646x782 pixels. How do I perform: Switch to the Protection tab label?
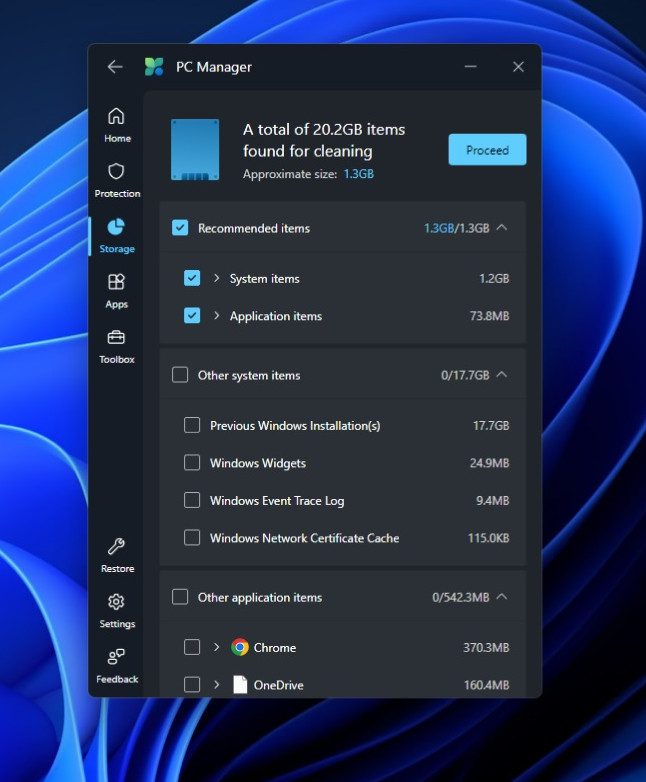[x=117, y=194]
